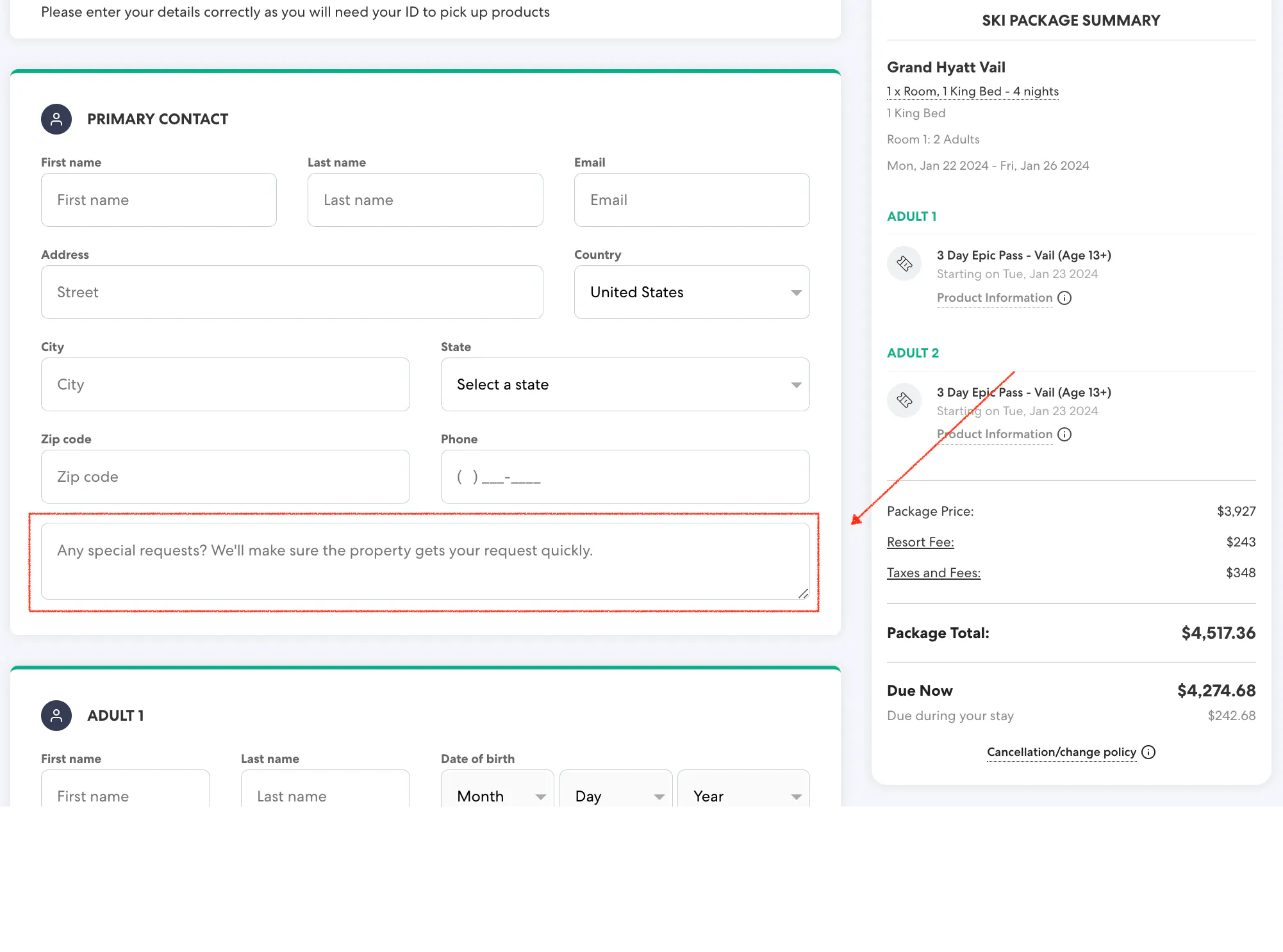Expand the Select a state dropdown
The width and height of the screenshot is (1283, 952).
[x=625, y=384]
